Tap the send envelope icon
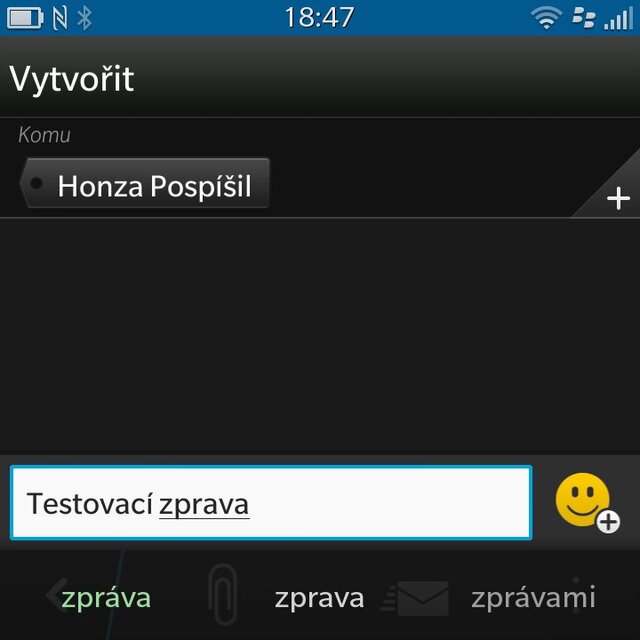The width and height of the screenshot is (640, 640). click(415, 598)
